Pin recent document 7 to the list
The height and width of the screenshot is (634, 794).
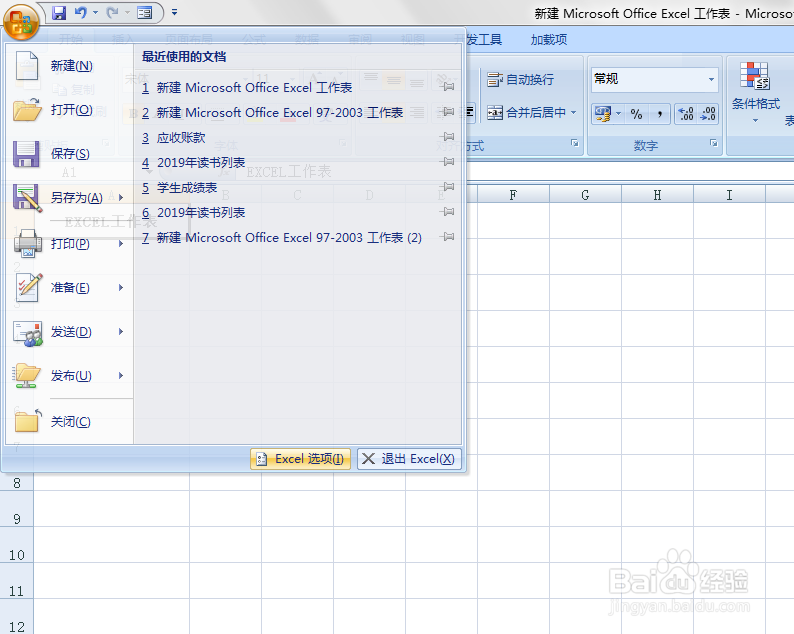(448, 236)
